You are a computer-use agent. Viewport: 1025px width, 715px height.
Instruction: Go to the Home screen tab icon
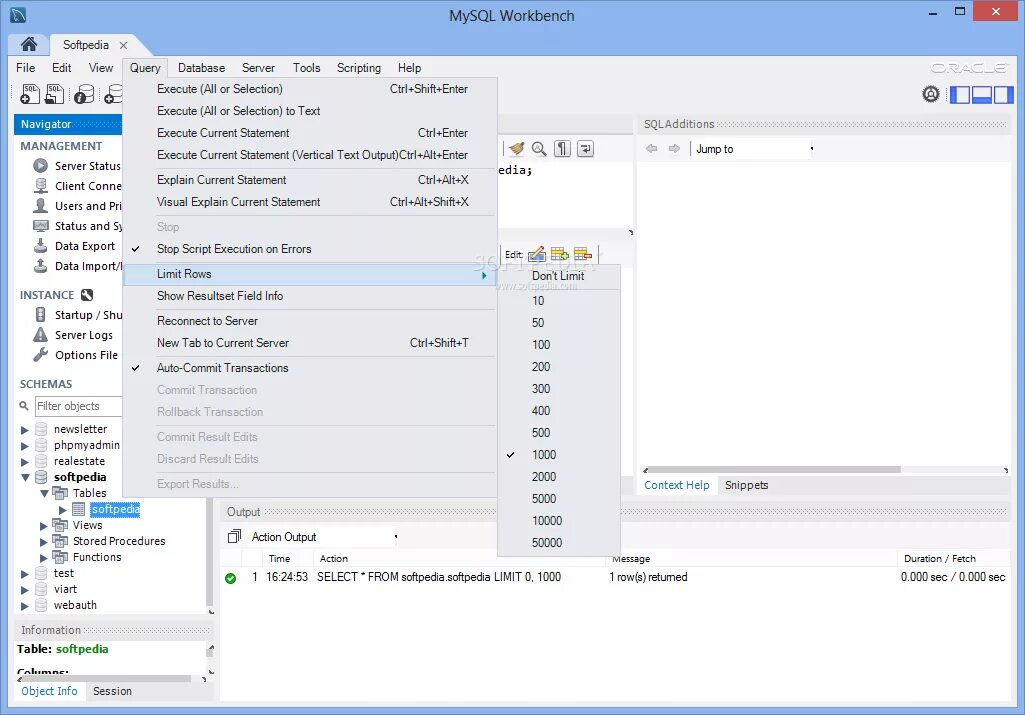pos(28,44)
